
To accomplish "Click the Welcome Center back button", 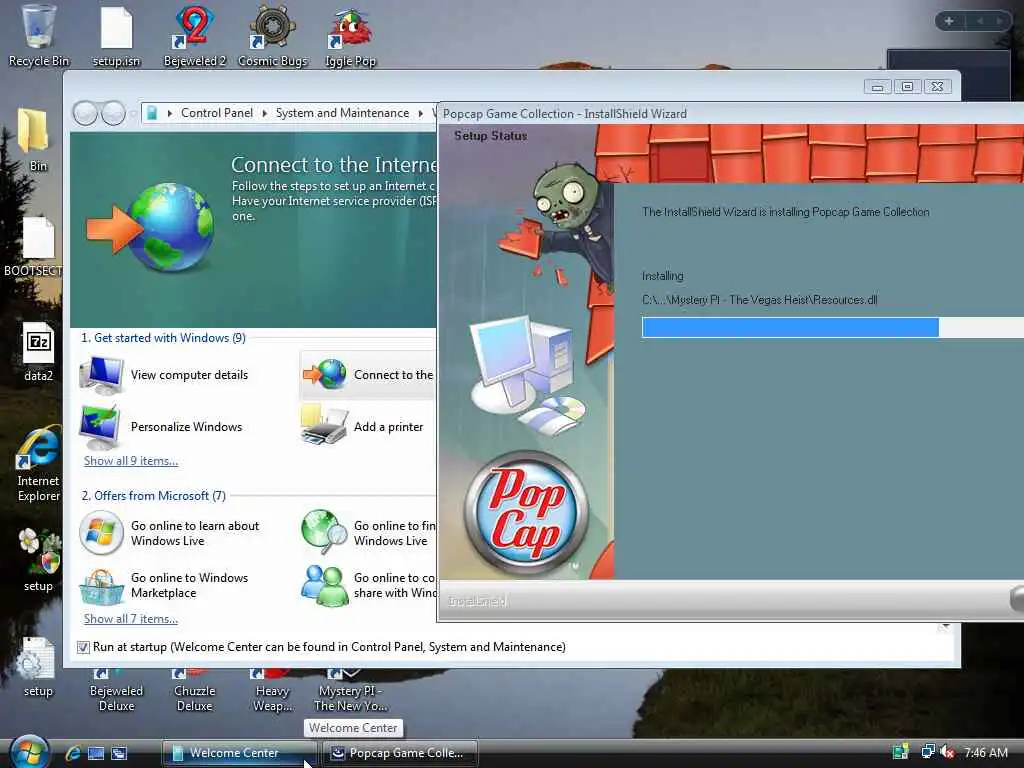I will coord(86,113).
